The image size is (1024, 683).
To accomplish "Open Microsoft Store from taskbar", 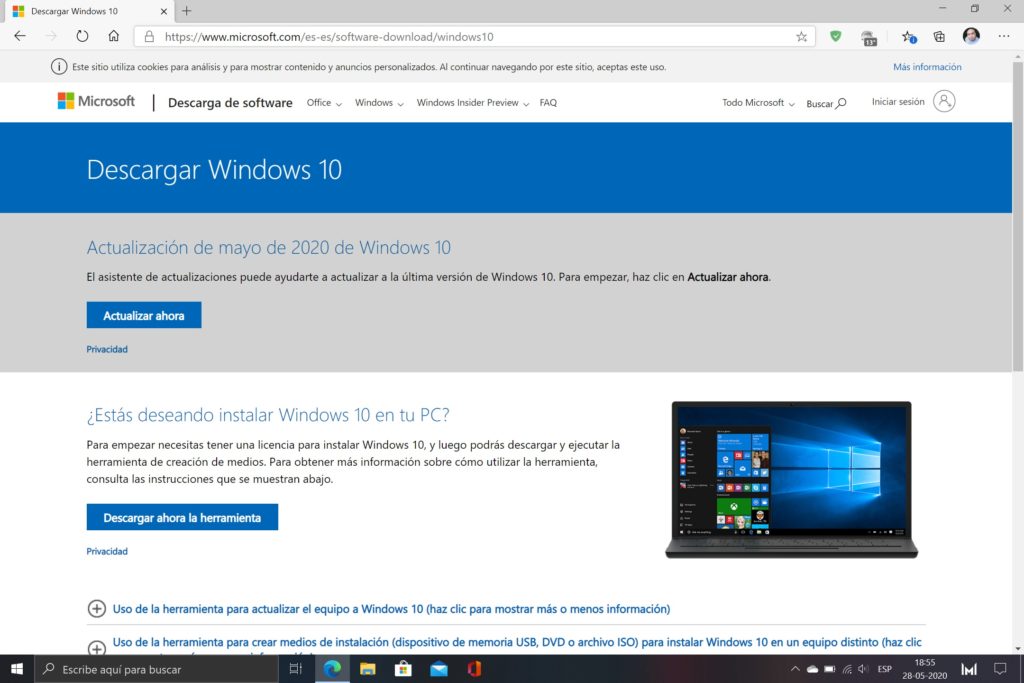I will click(x=403, y=669).
